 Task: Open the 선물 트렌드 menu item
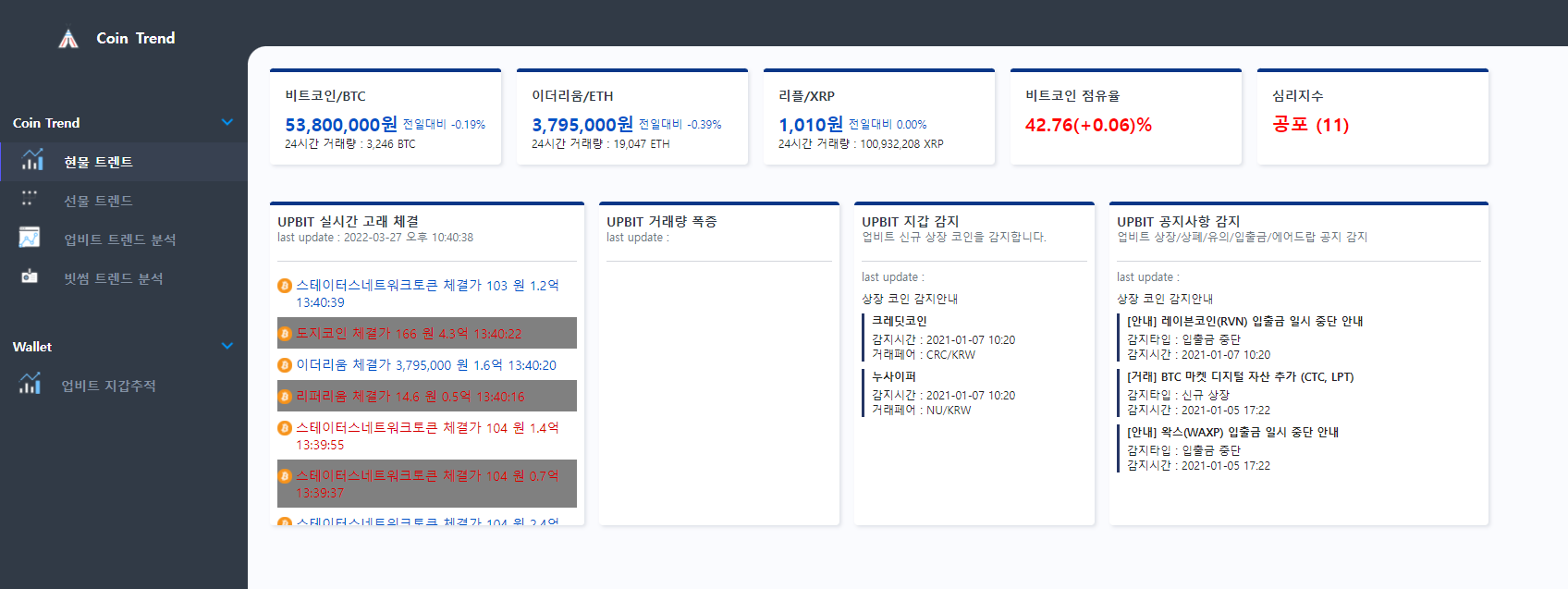[x=124, y=201]
